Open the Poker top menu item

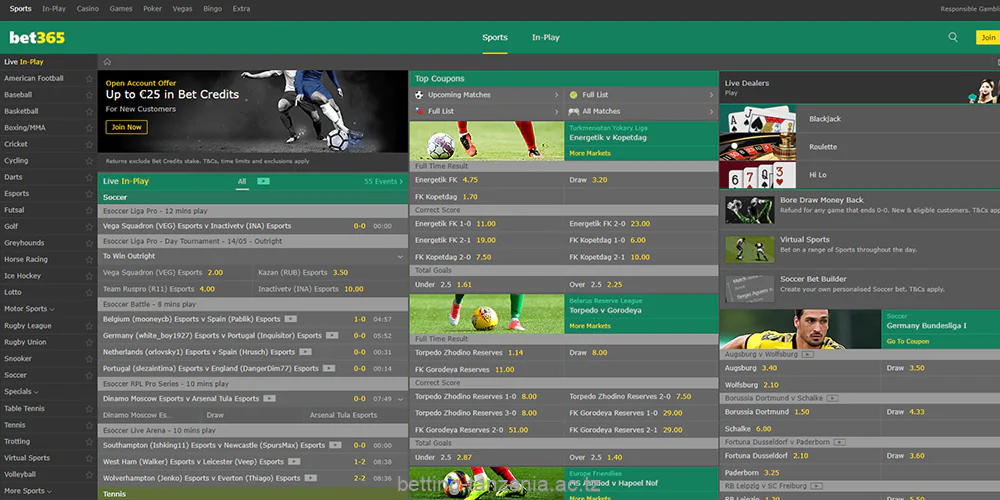152,9
